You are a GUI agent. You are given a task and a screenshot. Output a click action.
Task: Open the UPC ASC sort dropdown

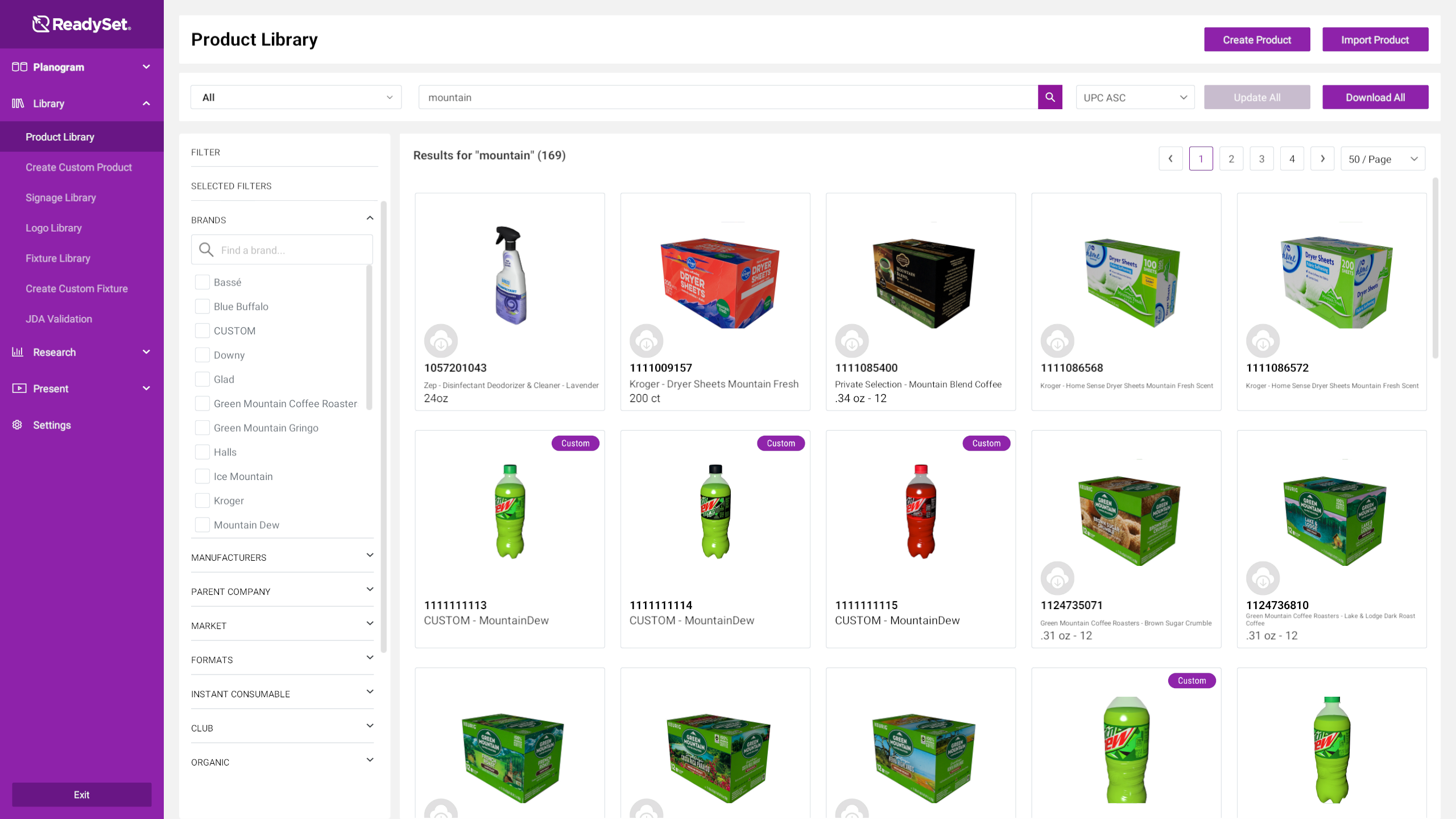click(1135, 97)
